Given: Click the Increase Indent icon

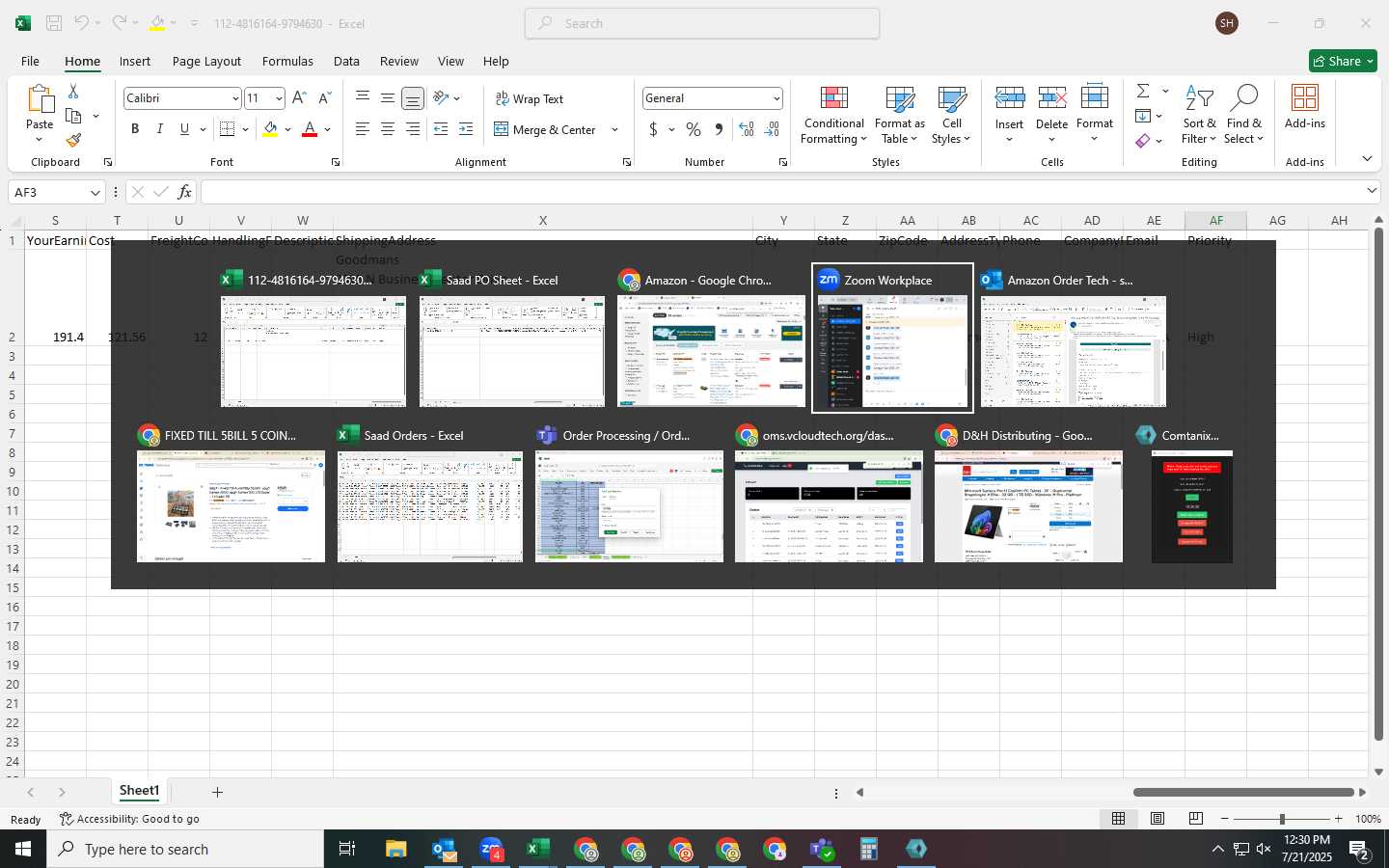Looking at the screenshot, I should point(466,129).
